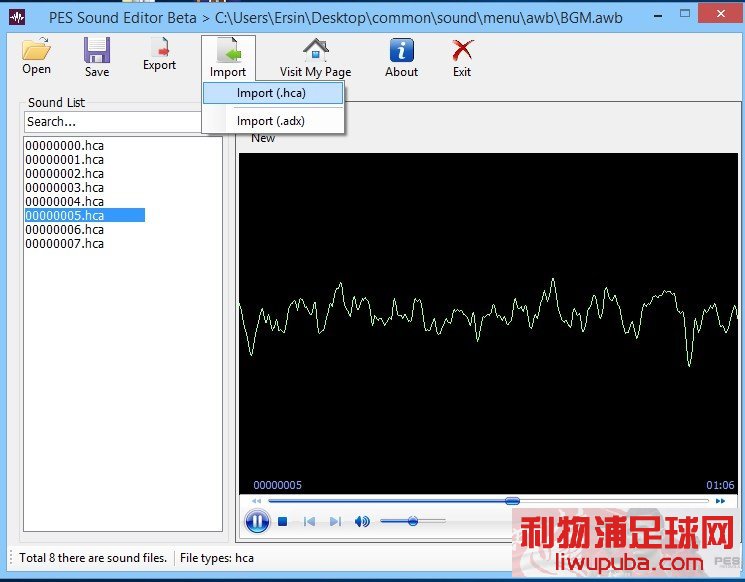The image size is (745, 582).
Task: Select 00000004.hca in the sound list
Action: 65,201
